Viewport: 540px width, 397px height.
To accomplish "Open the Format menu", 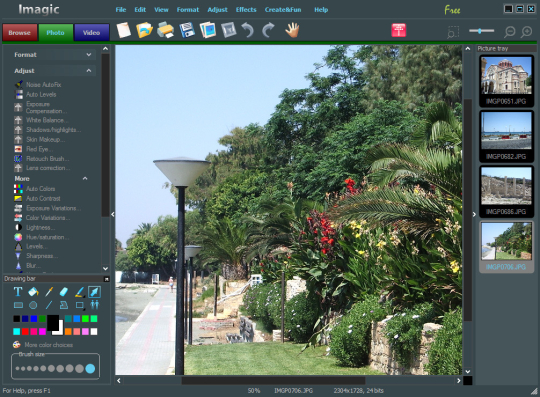I will pos(188,10).
